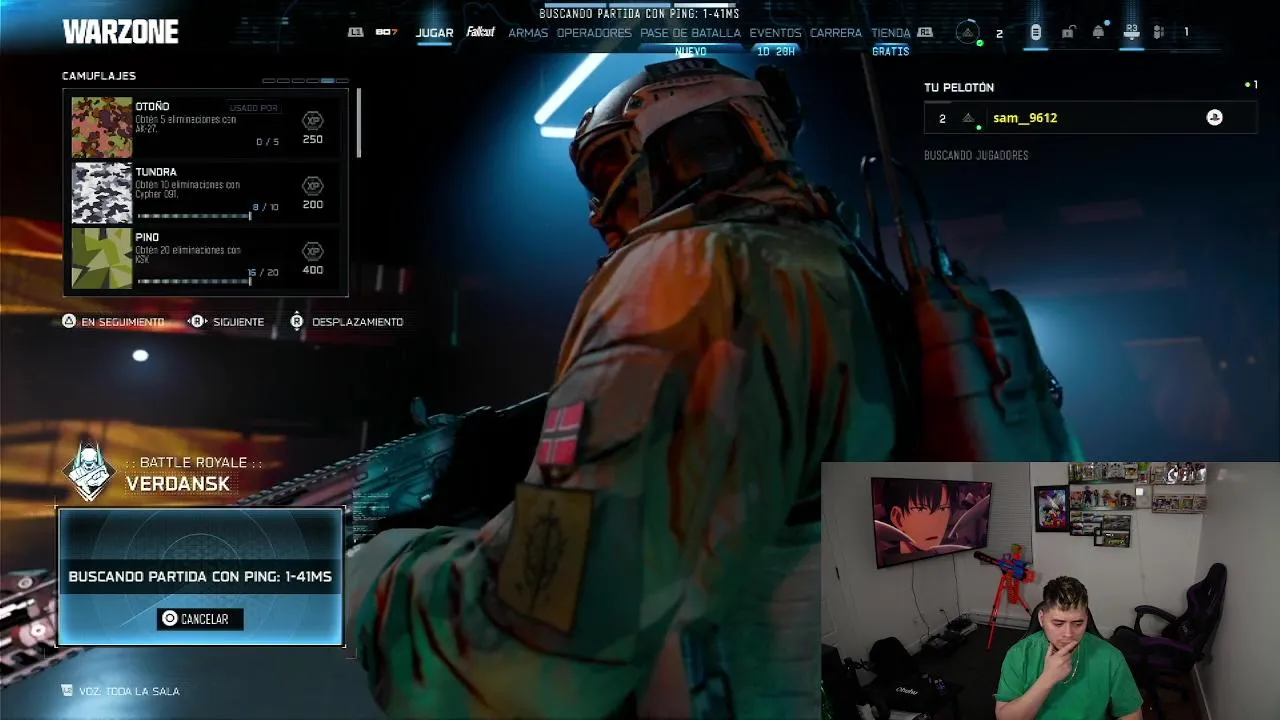Click the '250' XP reward value
1280x720 pixels.
click(x=313, y=140)
